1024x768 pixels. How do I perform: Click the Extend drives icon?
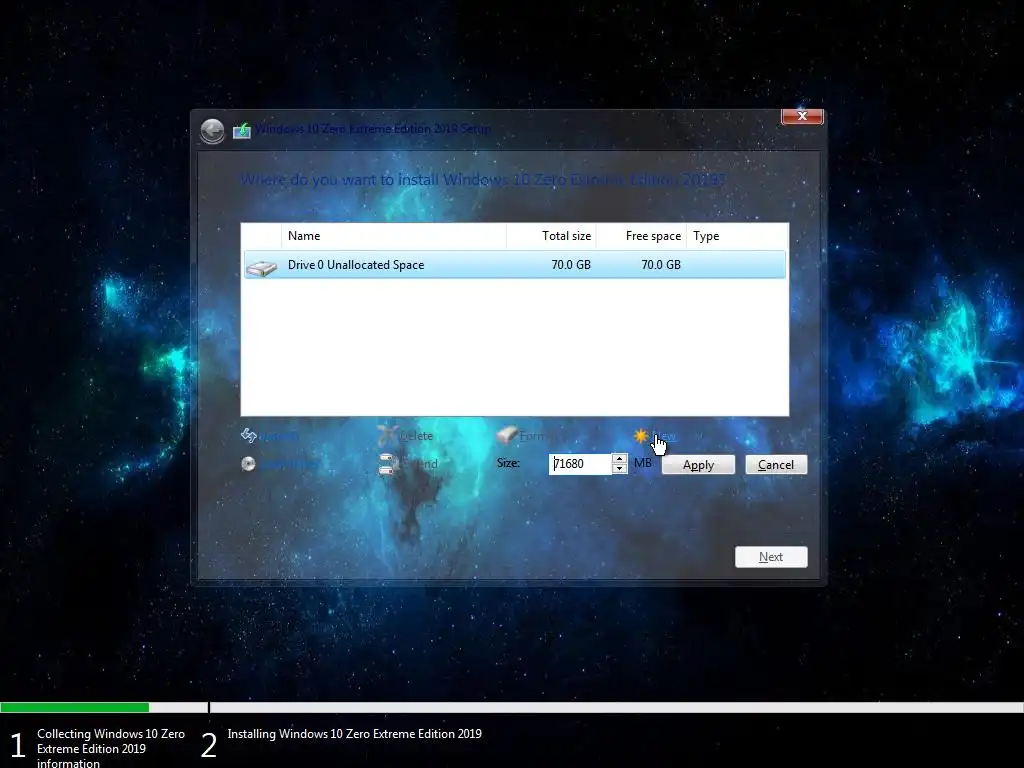387,464
